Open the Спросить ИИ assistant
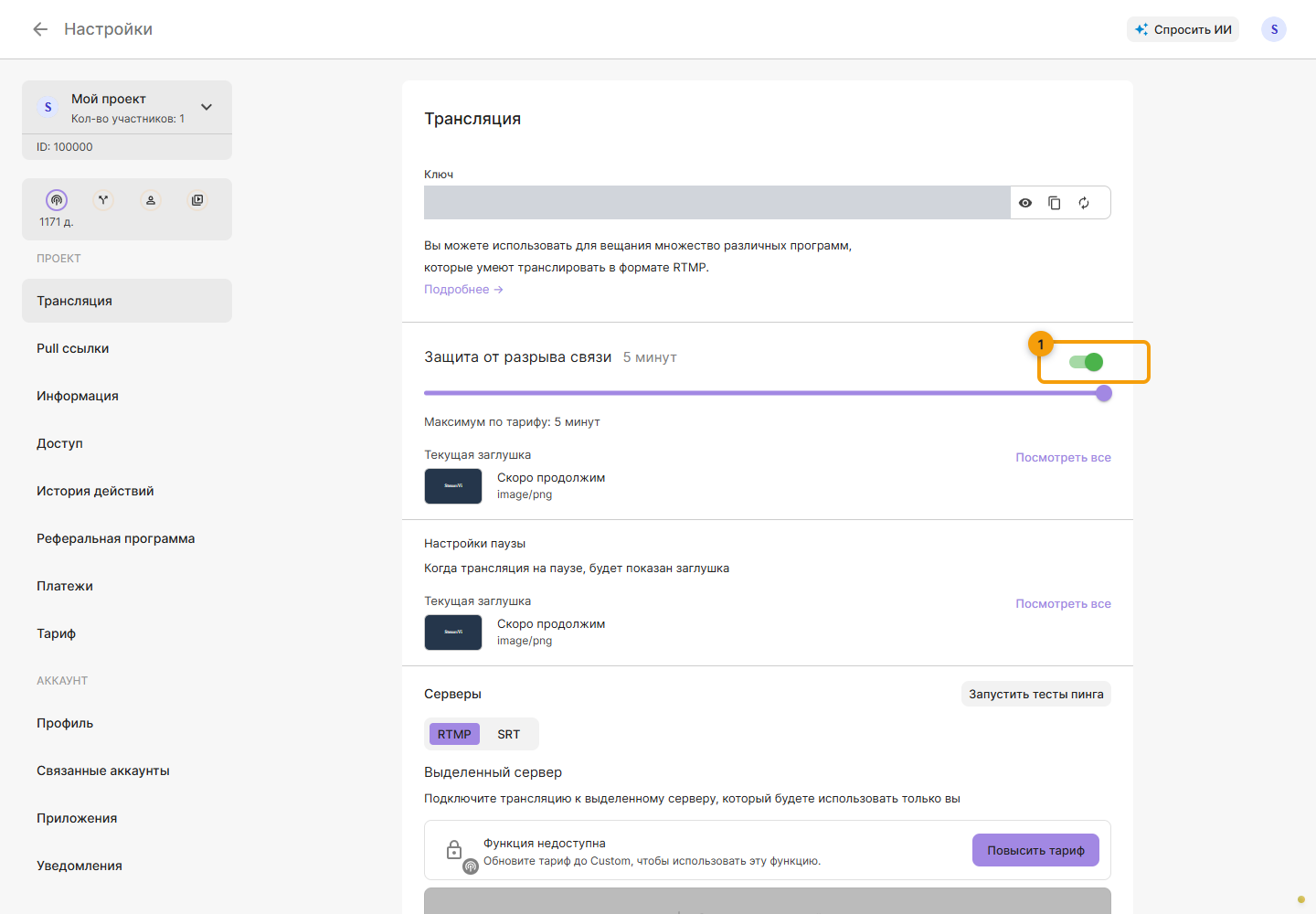This screenshot has width=1316, height=914. coord(1183,29)
